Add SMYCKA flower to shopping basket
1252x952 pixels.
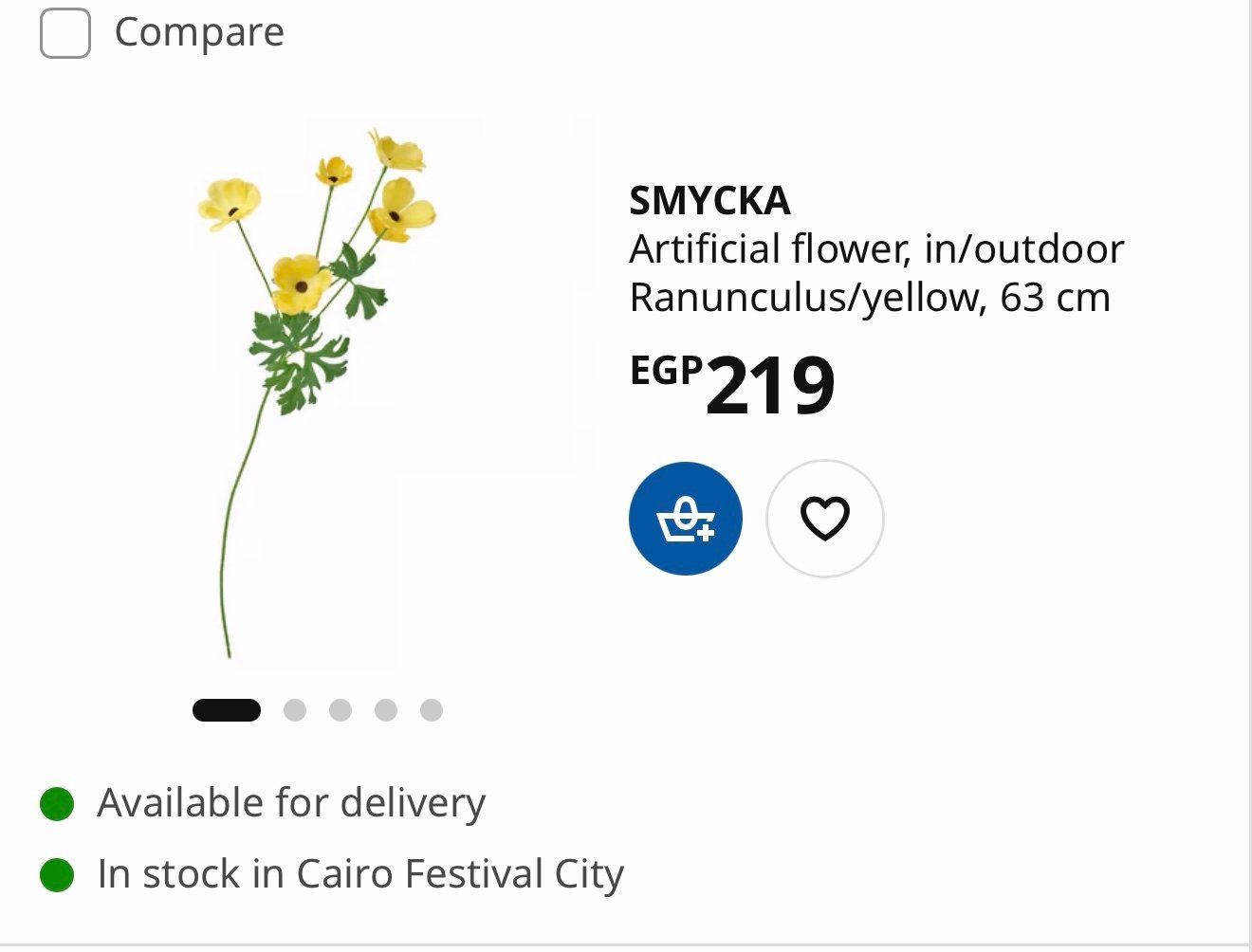click(x=686, y=519)
